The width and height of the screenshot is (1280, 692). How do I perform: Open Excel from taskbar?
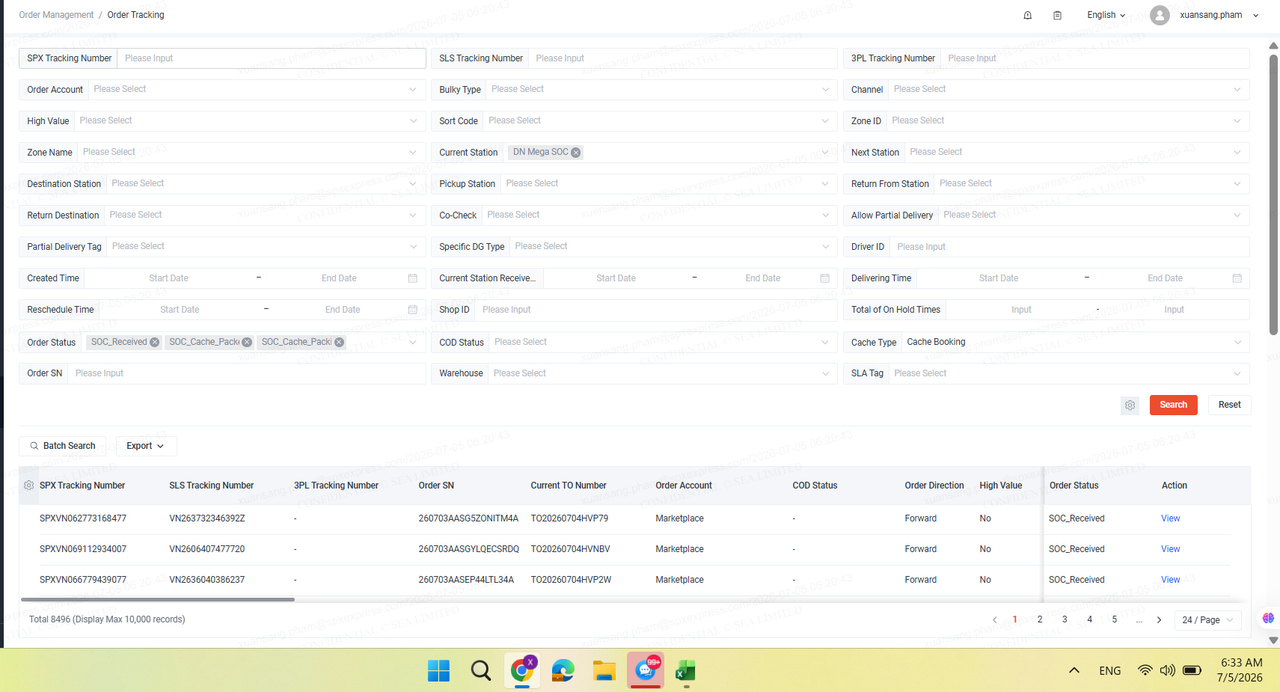686,670
